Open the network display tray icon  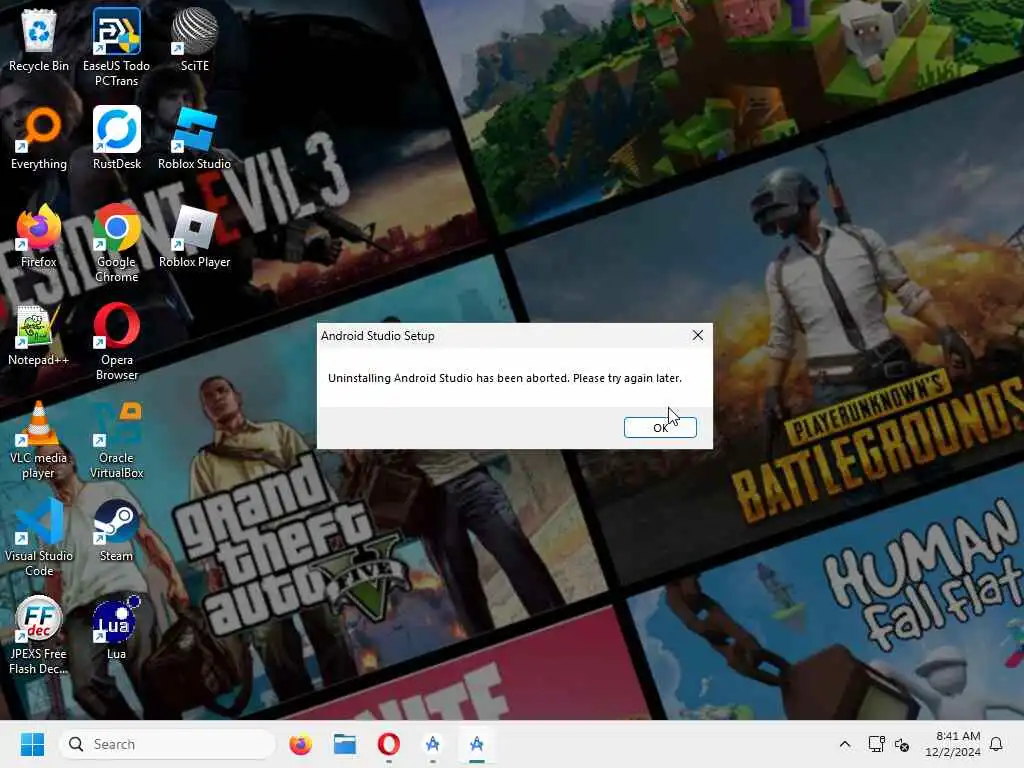point(876,744)
